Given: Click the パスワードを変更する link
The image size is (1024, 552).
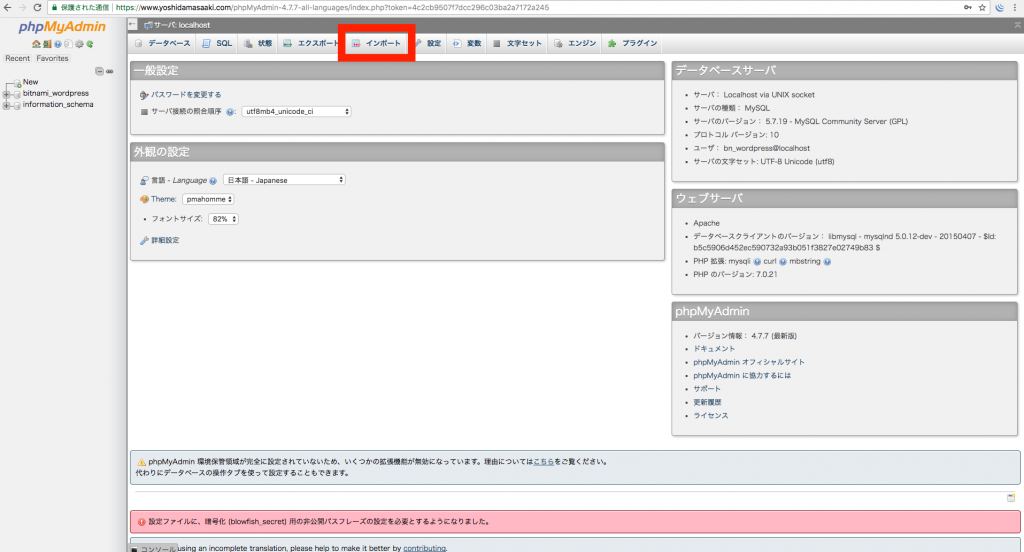Looking at the screenshot, I should point(185,94).
